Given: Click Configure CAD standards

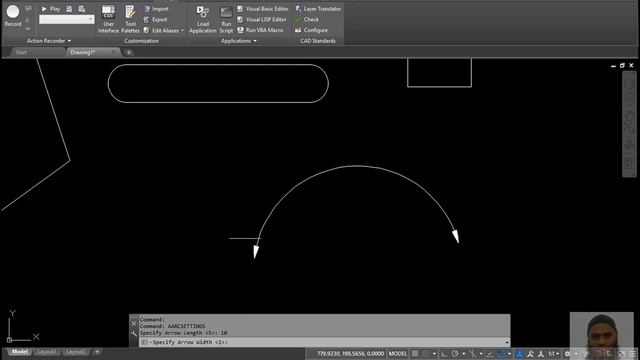Looking at the screenshot, I should pos(311,30).
